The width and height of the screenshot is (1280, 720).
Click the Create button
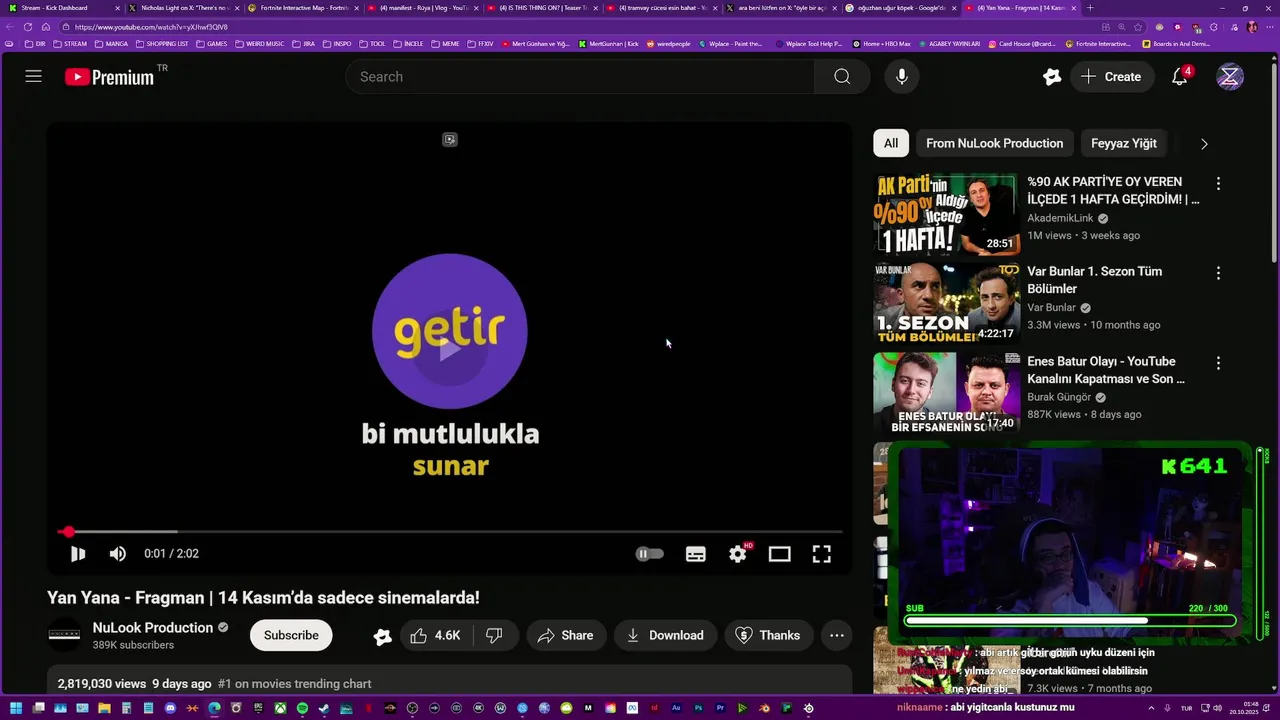1111,77
